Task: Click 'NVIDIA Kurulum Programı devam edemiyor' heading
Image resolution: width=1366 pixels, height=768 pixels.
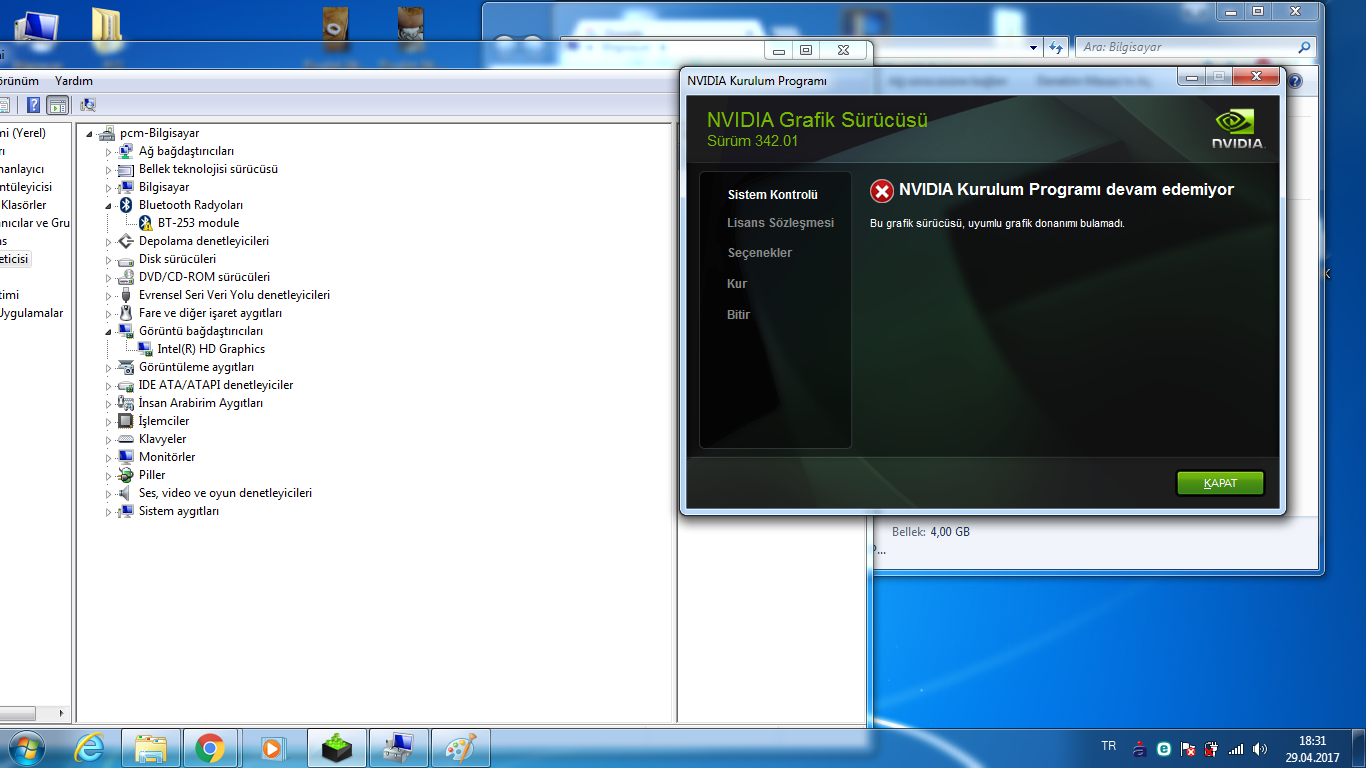Action: pyautogui.click(x=1066, y=190)
